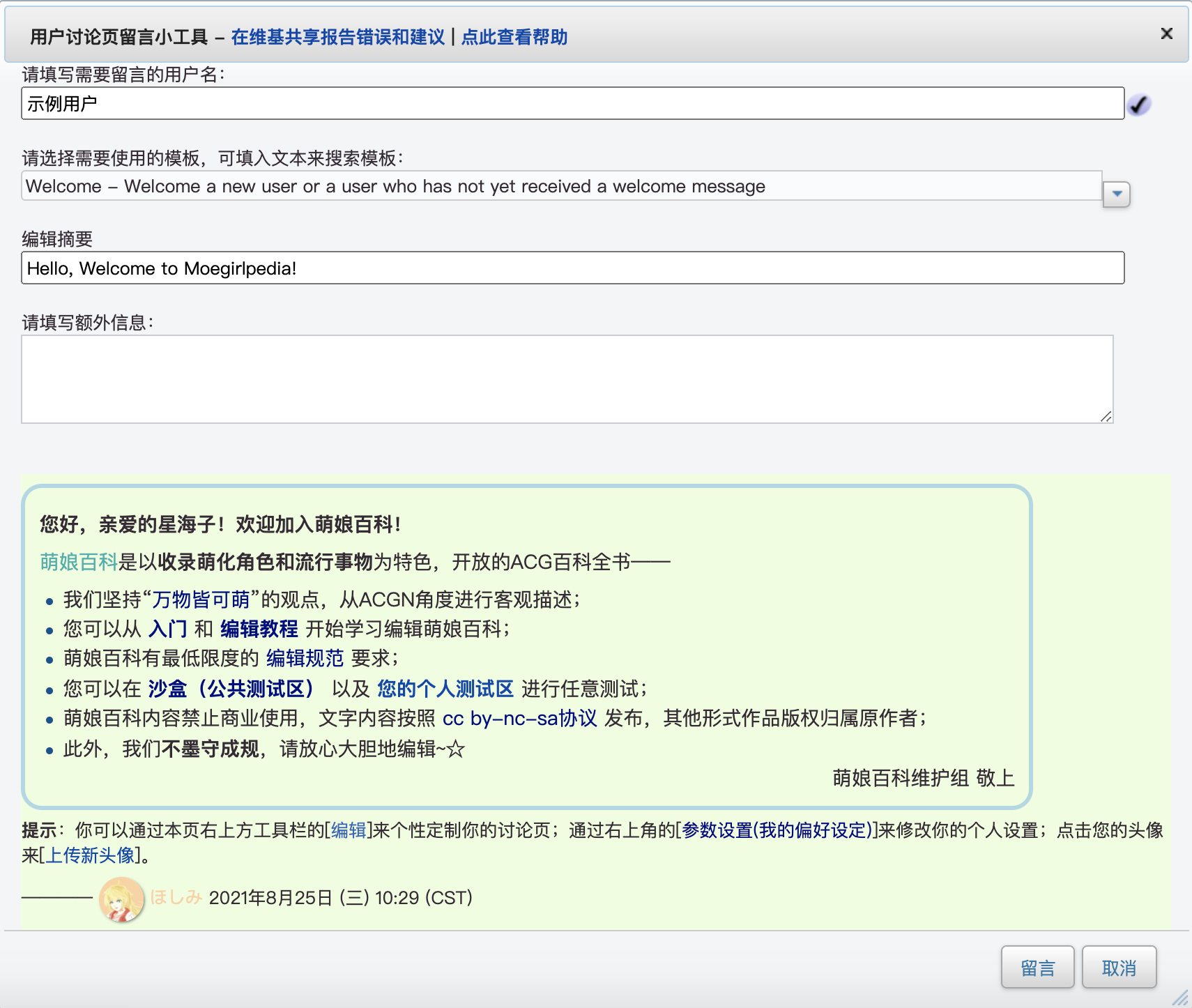Click the ほしみ username signature link
The width and height of the screenshot is (1192, 1008).
(176, 898)
